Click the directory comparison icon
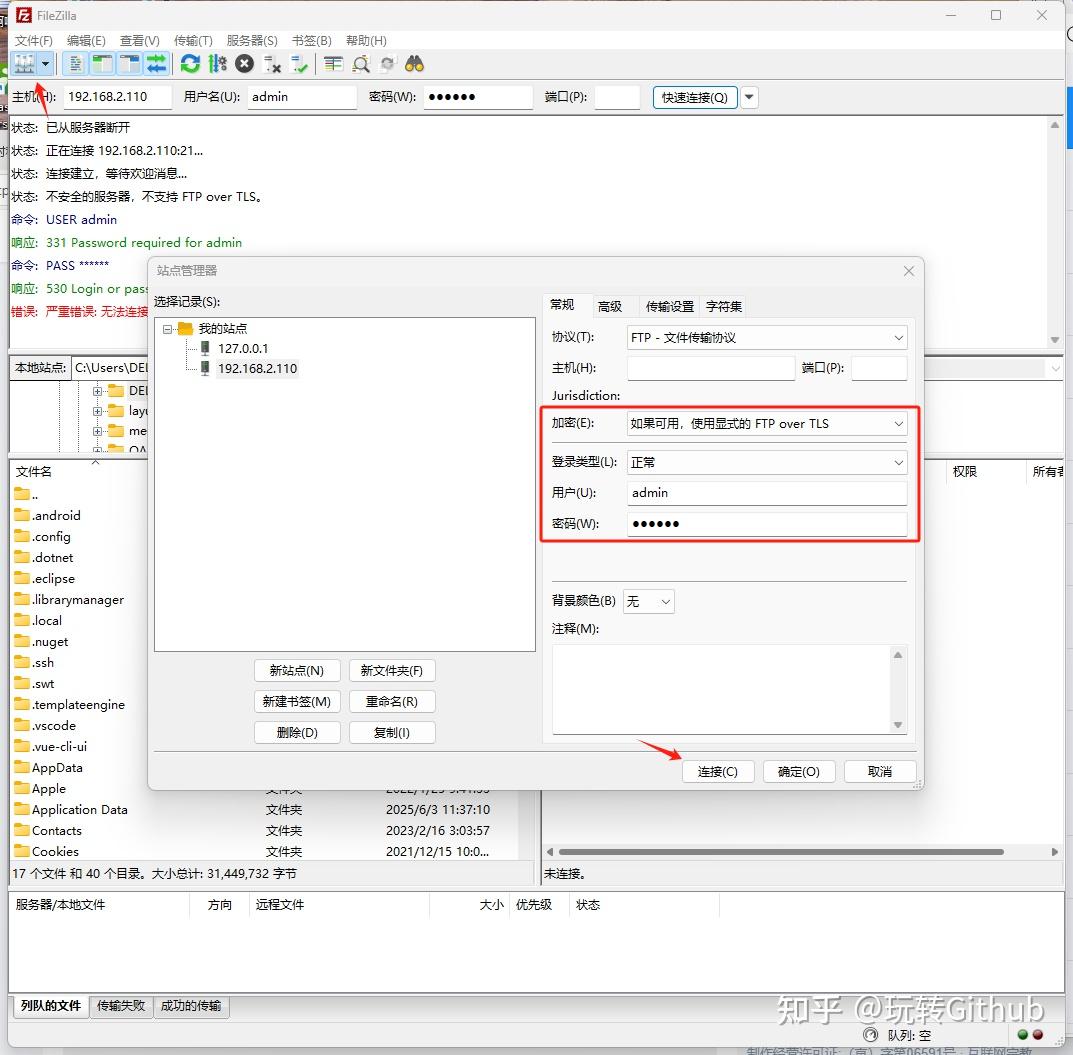This screenshot has width=1073, height=1055. click(x=361, y=64)
